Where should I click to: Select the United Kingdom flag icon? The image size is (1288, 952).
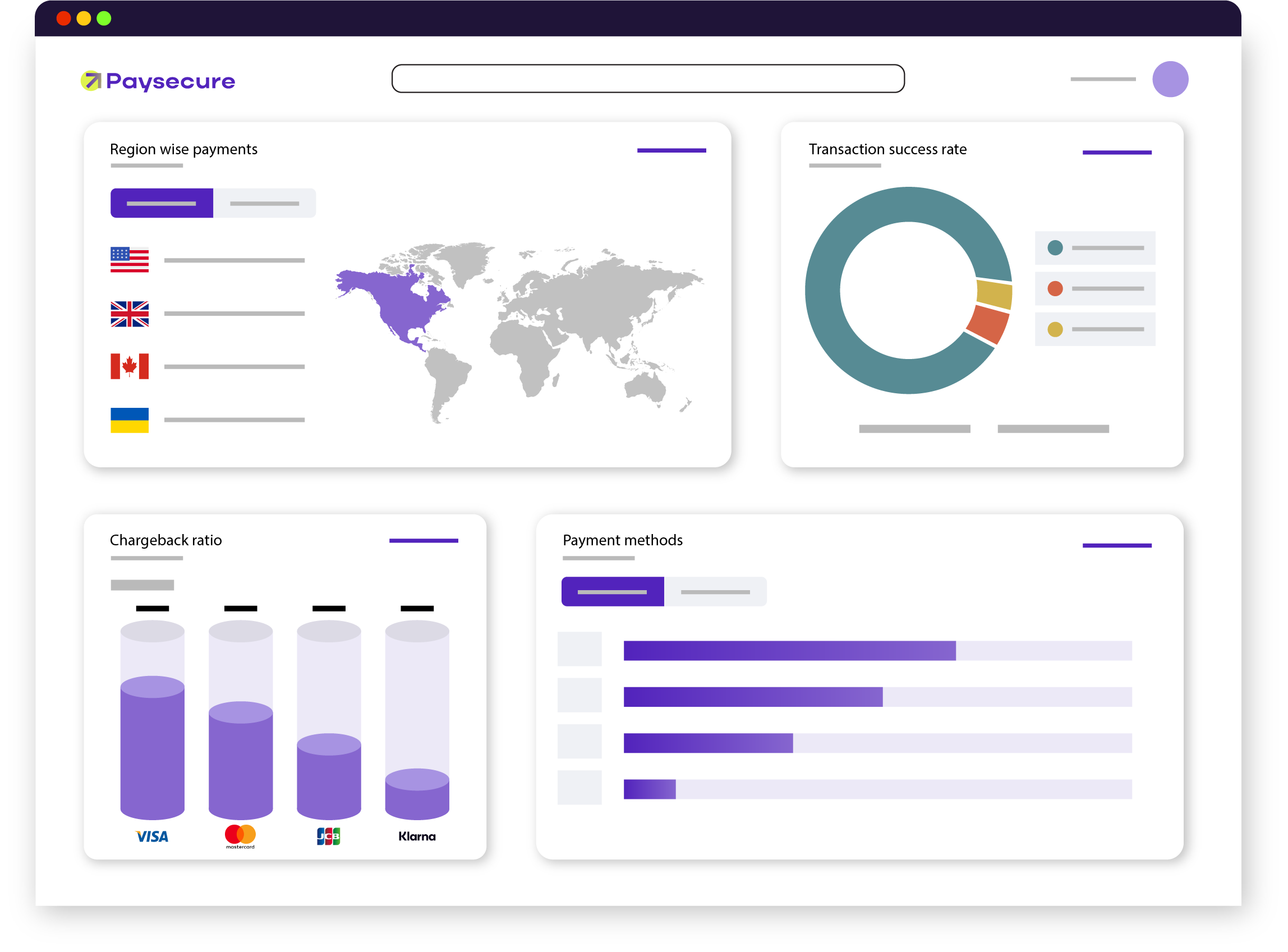pos(129,314)
